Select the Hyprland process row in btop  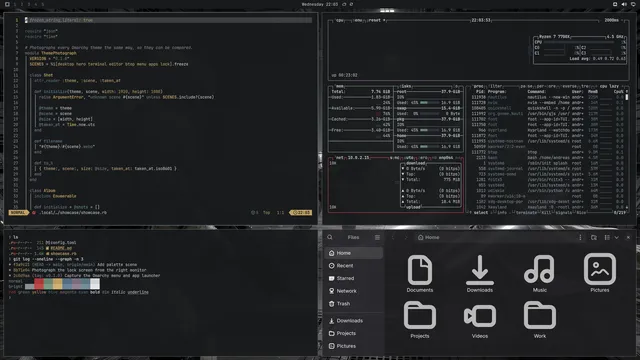pyautogui.click(x=547, y=130)
